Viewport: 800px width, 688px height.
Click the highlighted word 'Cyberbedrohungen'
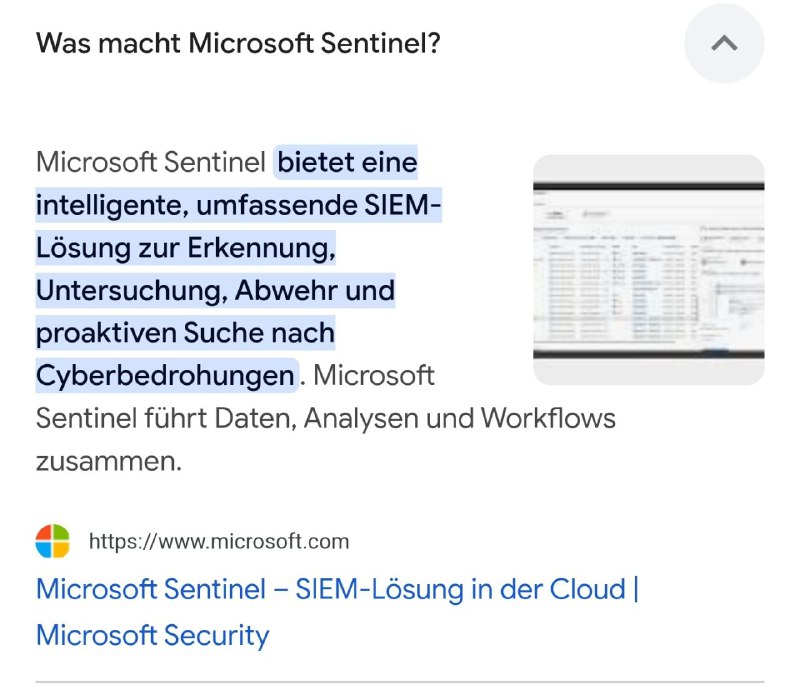pyautogui.click(x=166, y=376)
